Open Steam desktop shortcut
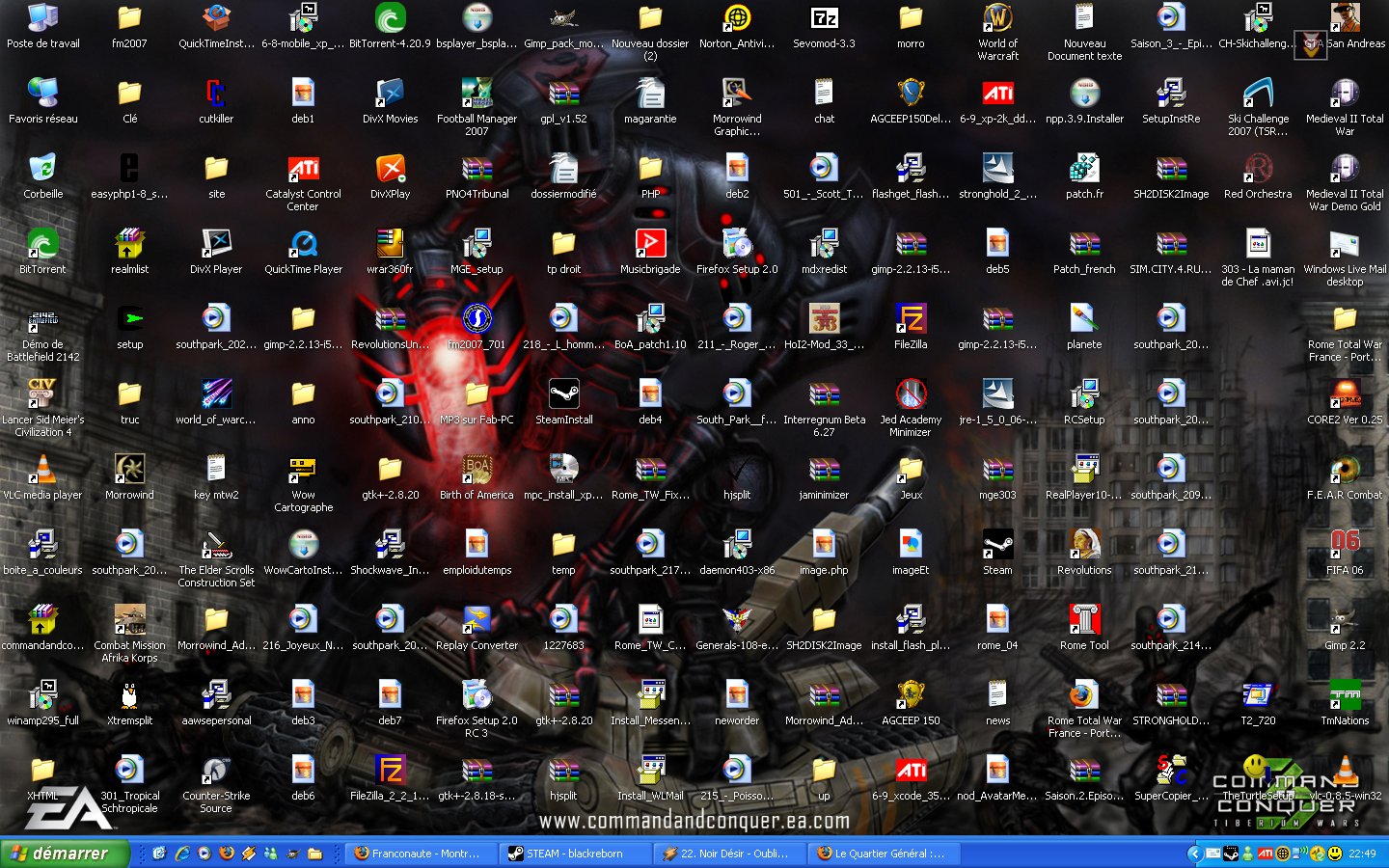1389x868 pixels. pos(998,553)
